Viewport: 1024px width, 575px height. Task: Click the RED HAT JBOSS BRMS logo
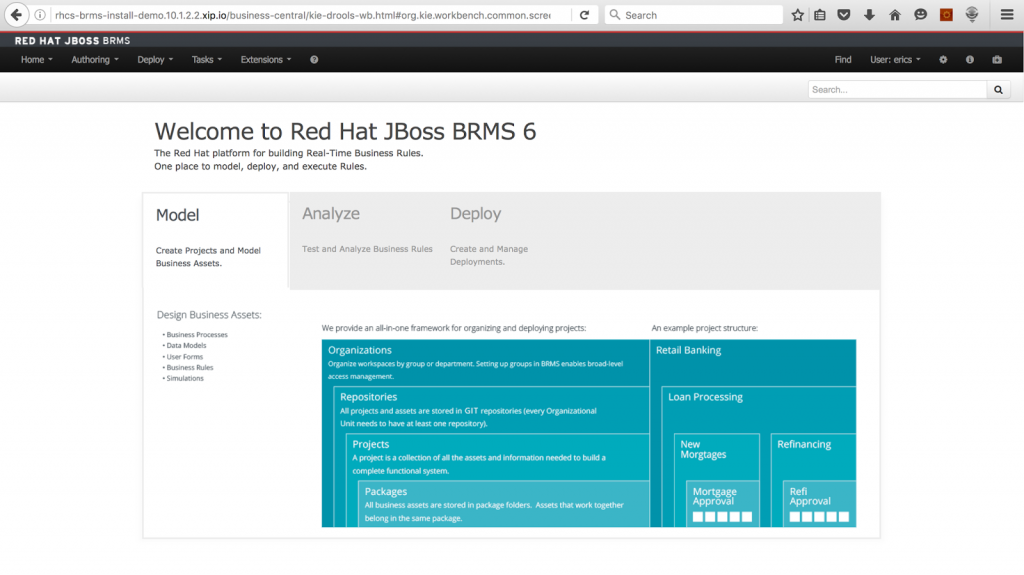(x=72, y=41)
